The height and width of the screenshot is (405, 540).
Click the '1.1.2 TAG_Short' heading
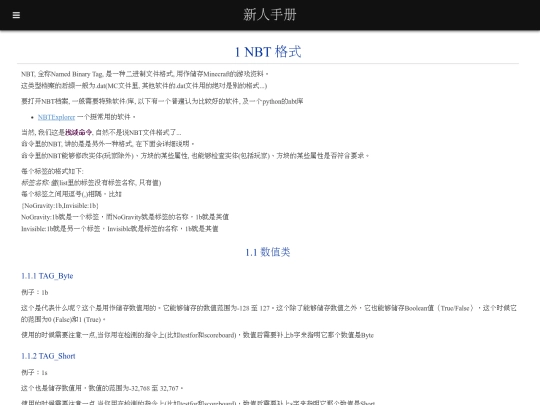tap(48, 356)
